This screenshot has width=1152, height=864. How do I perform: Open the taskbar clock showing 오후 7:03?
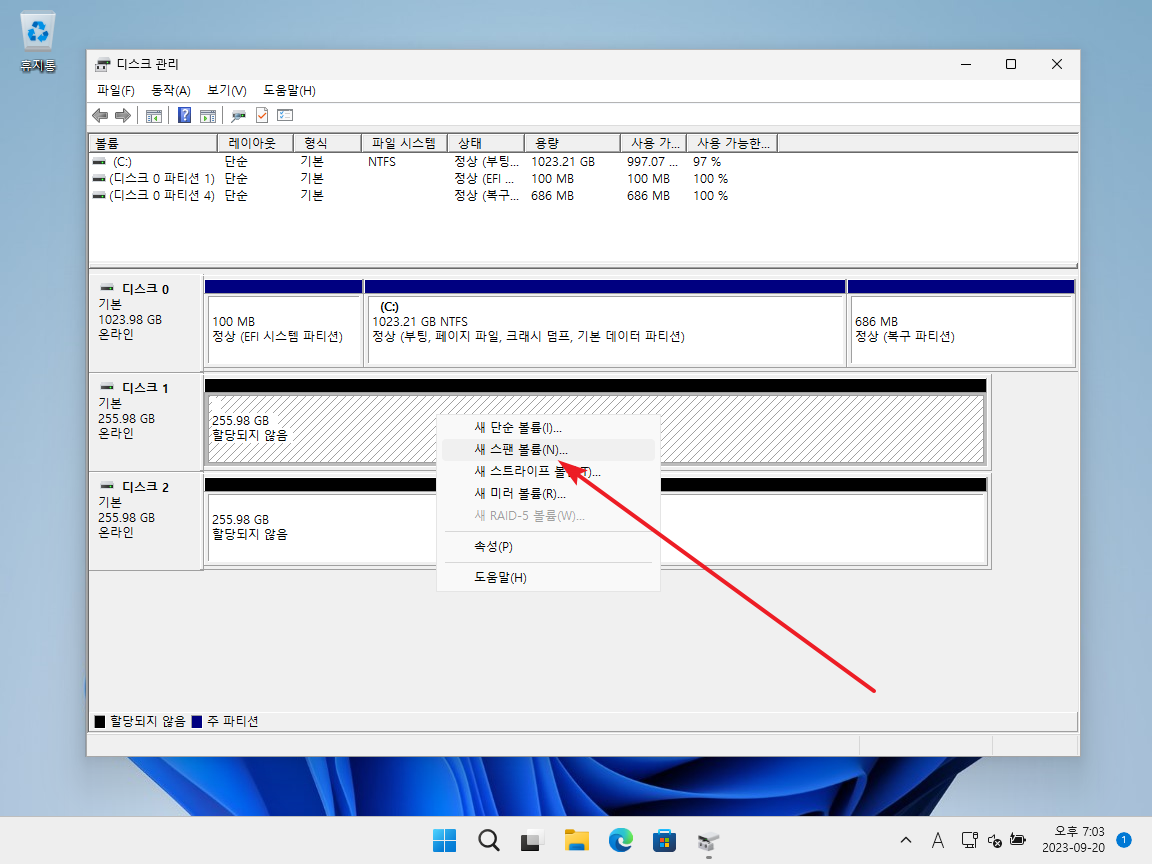[x=1073, y=839]
